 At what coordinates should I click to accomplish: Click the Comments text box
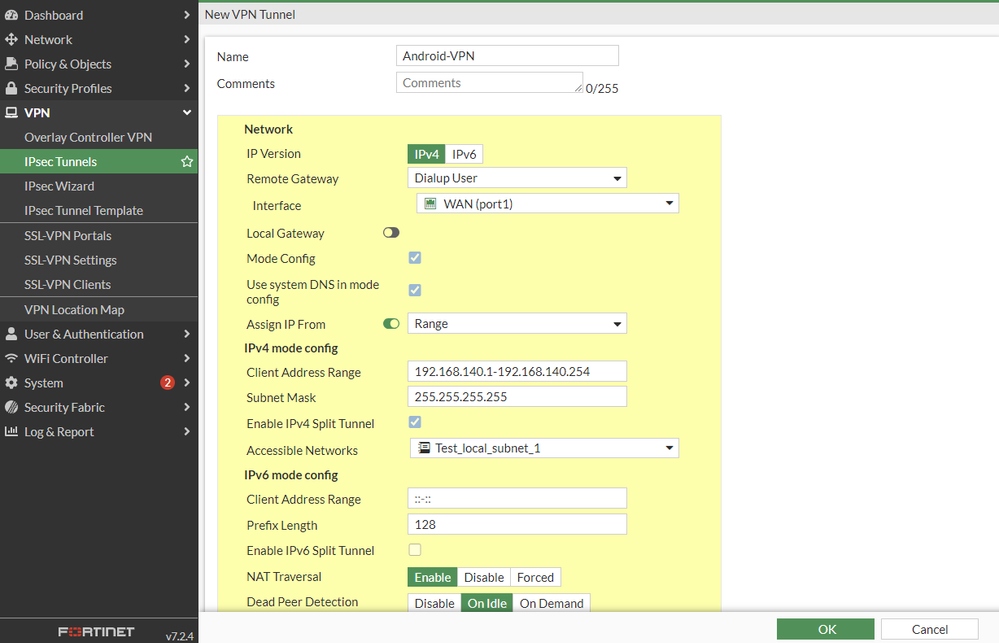489,82
